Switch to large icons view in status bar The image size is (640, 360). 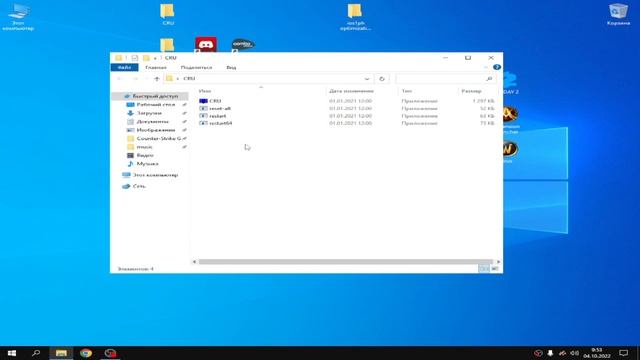tap(494, 269)
